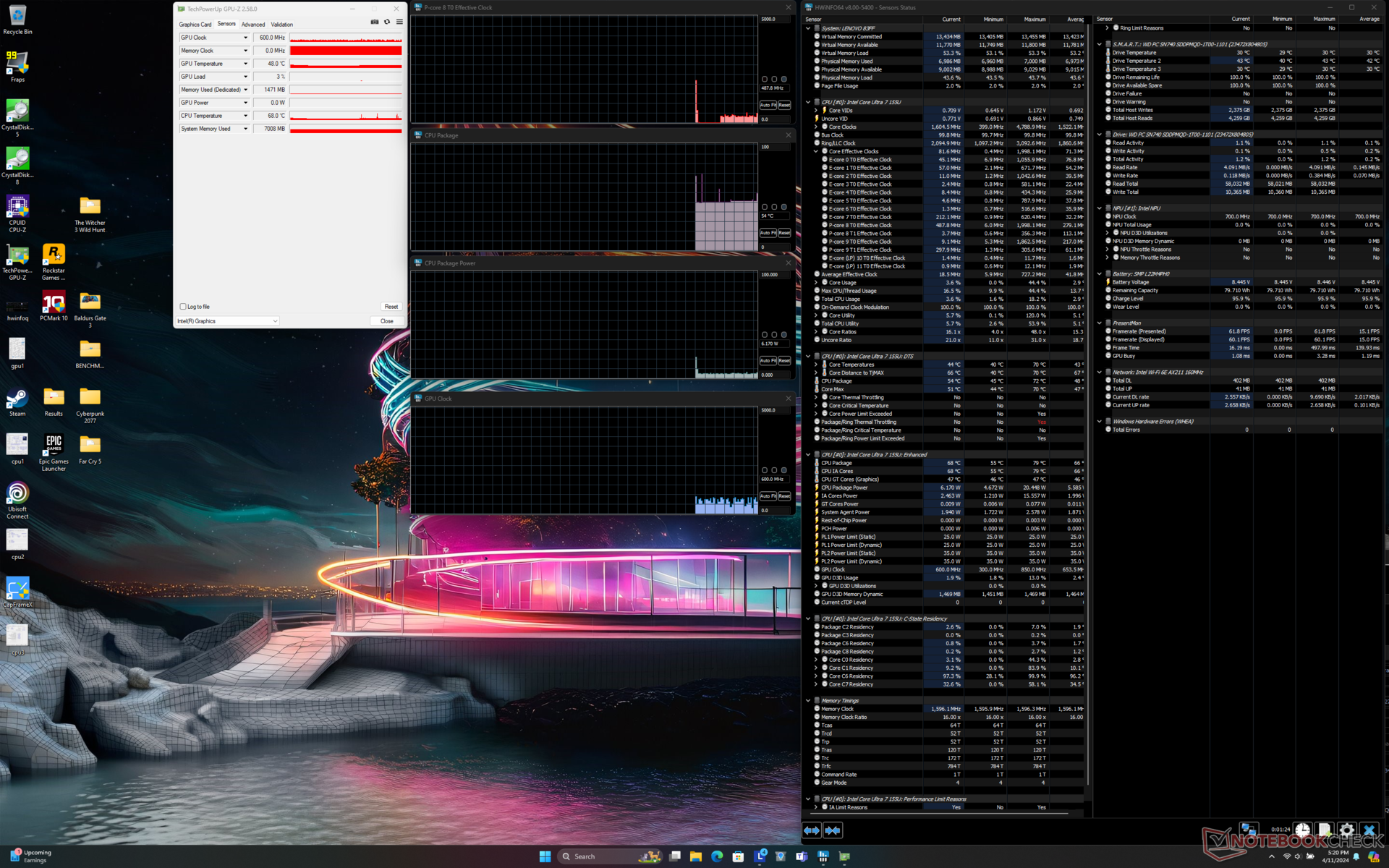Enable Log to file checkbox
Image resolution: width=1389 pixels, height=868 pixels.
click(x=183, y=307)
